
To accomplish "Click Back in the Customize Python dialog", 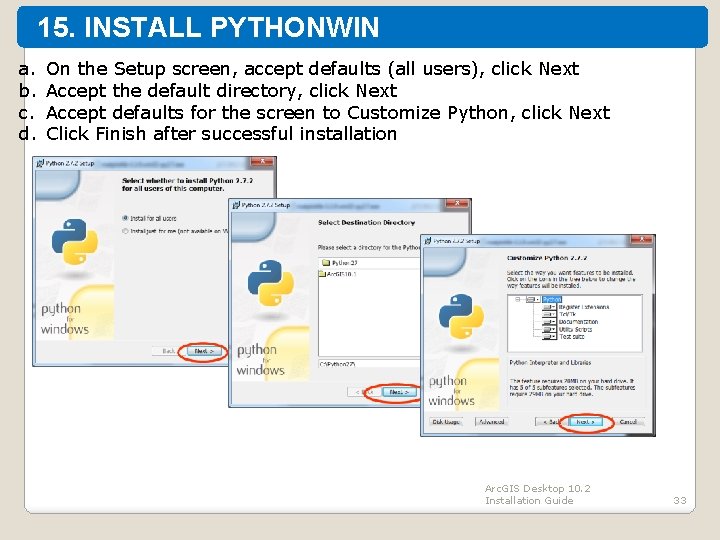I will pos(551,422).
